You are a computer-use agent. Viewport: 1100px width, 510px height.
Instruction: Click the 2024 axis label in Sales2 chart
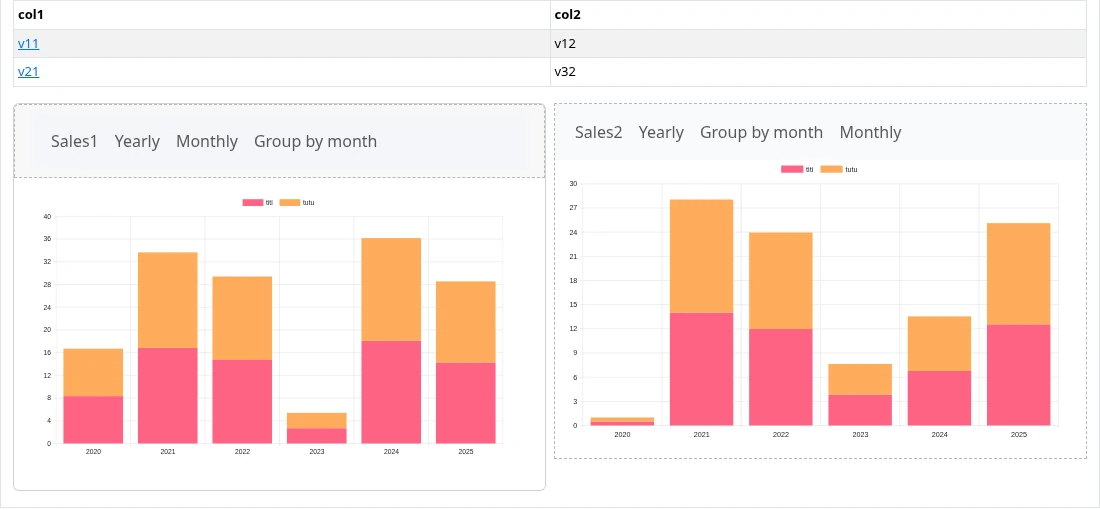[x=939, y=435]
